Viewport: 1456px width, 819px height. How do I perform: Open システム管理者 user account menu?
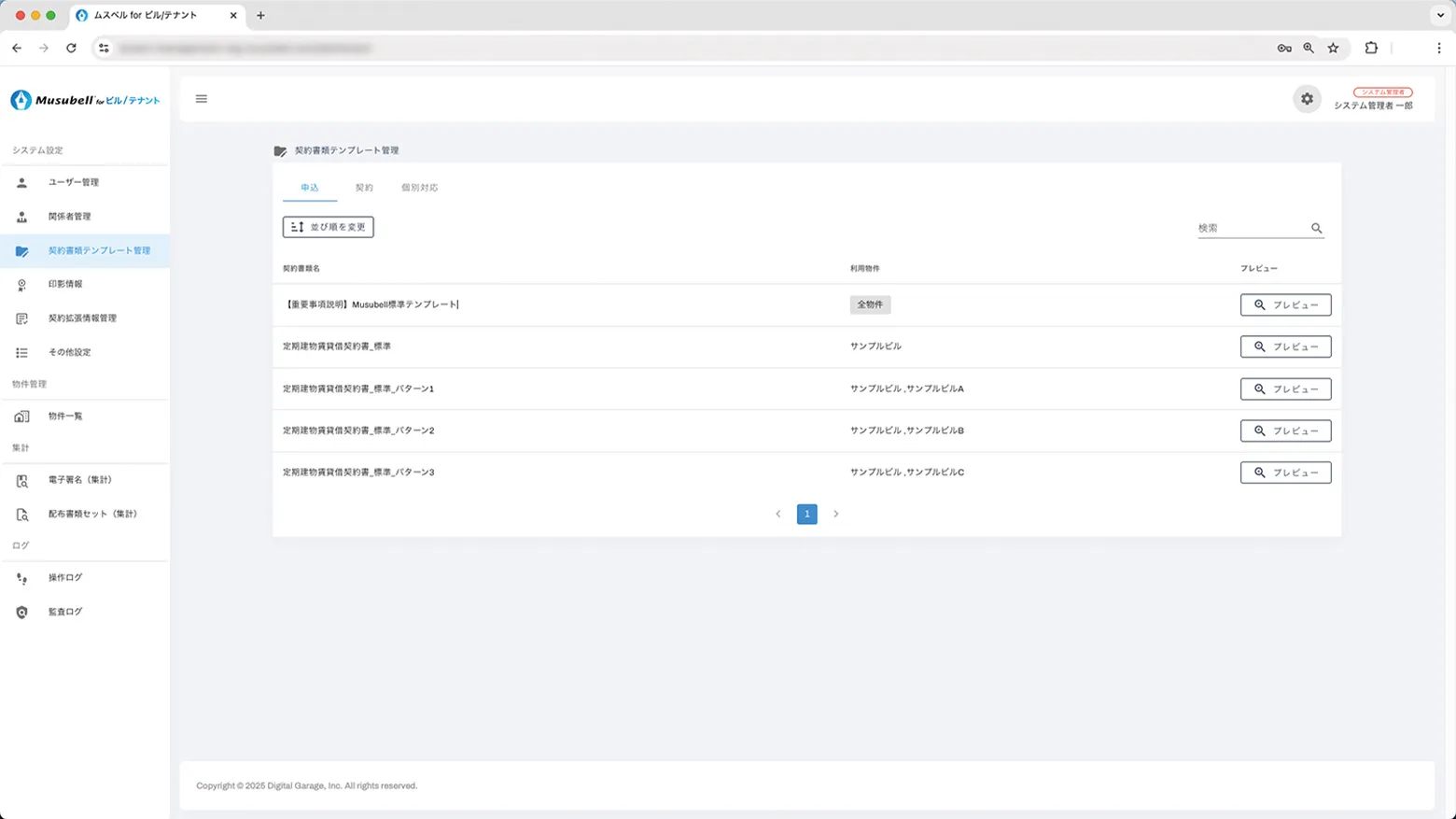(x=1373, y=99)
